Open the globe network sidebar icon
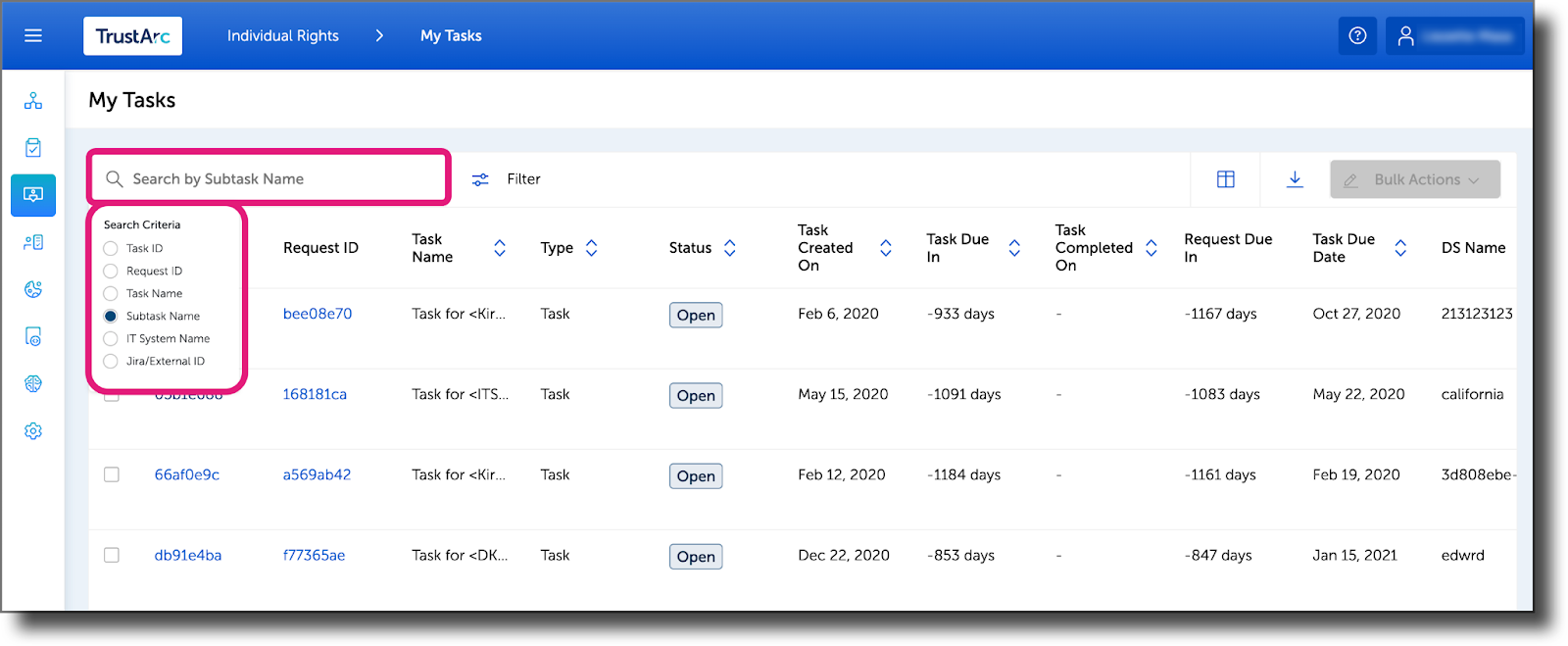 coord(33,383)
